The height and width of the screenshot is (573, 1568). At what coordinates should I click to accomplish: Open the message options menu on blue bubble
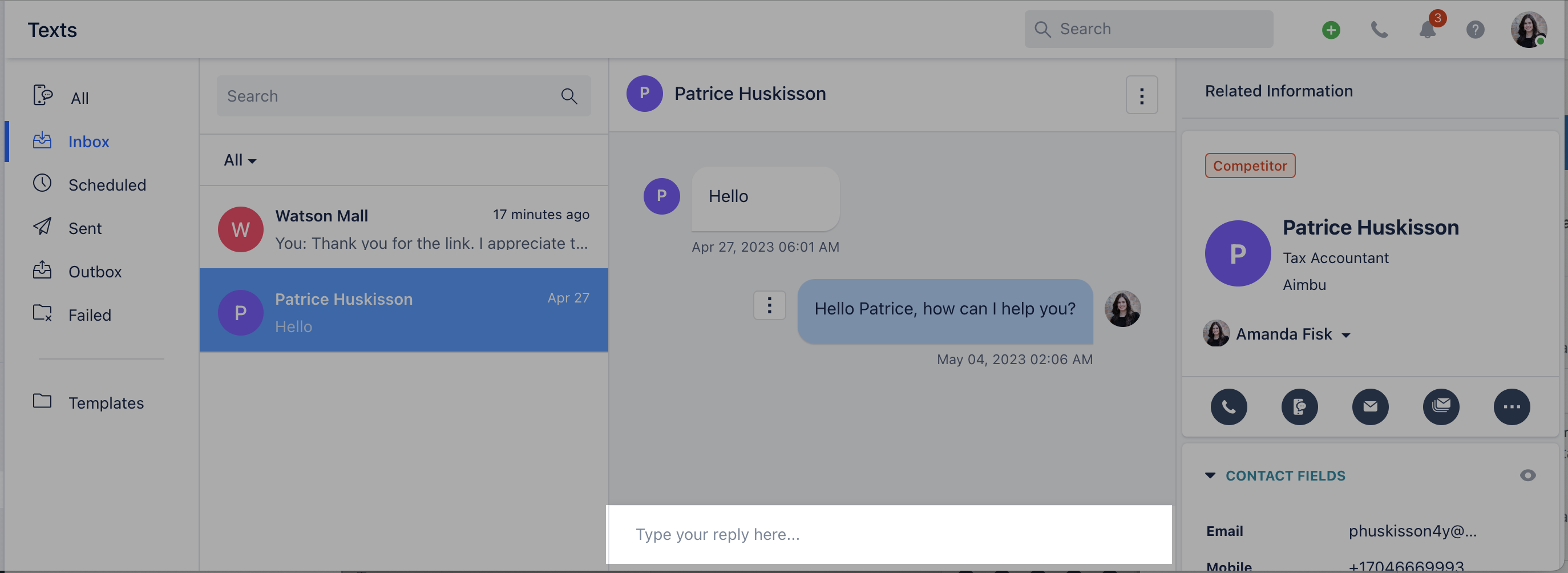(769, 305)
